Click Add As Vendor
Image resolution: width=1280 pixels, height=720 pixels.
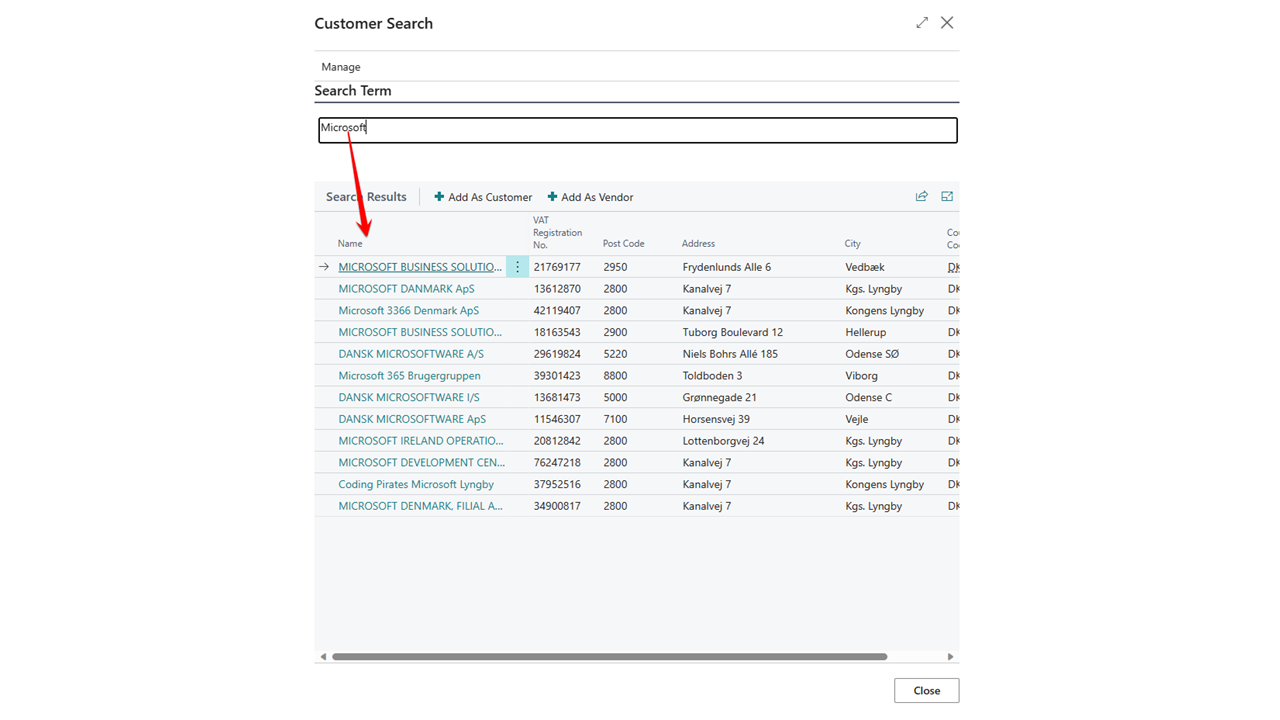590,197
